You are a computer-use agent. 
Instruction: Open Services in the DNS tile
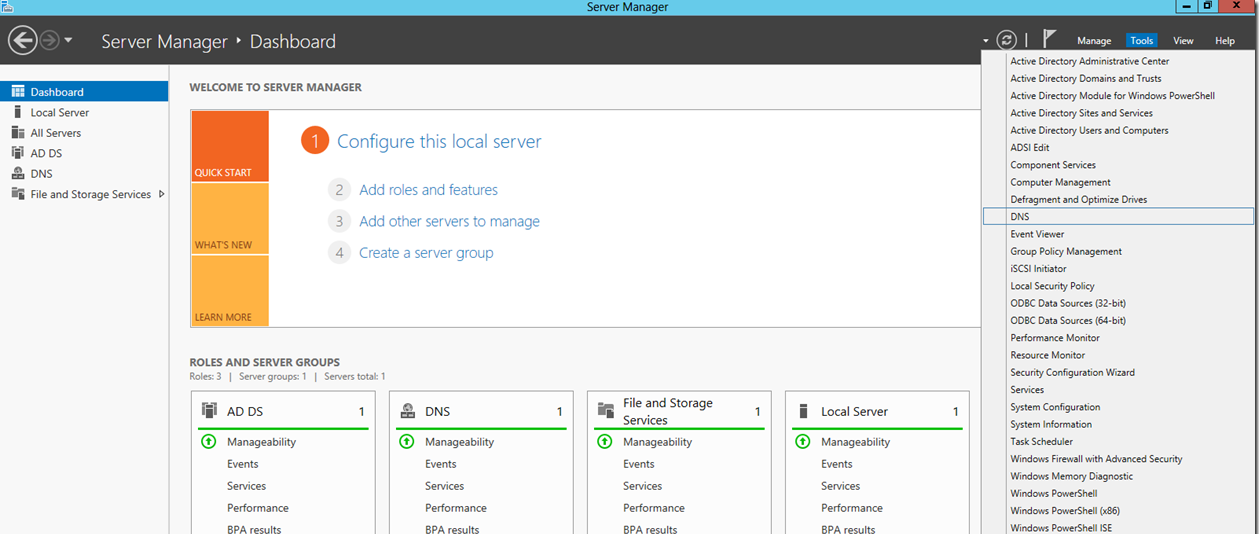[x=444, y=486]
